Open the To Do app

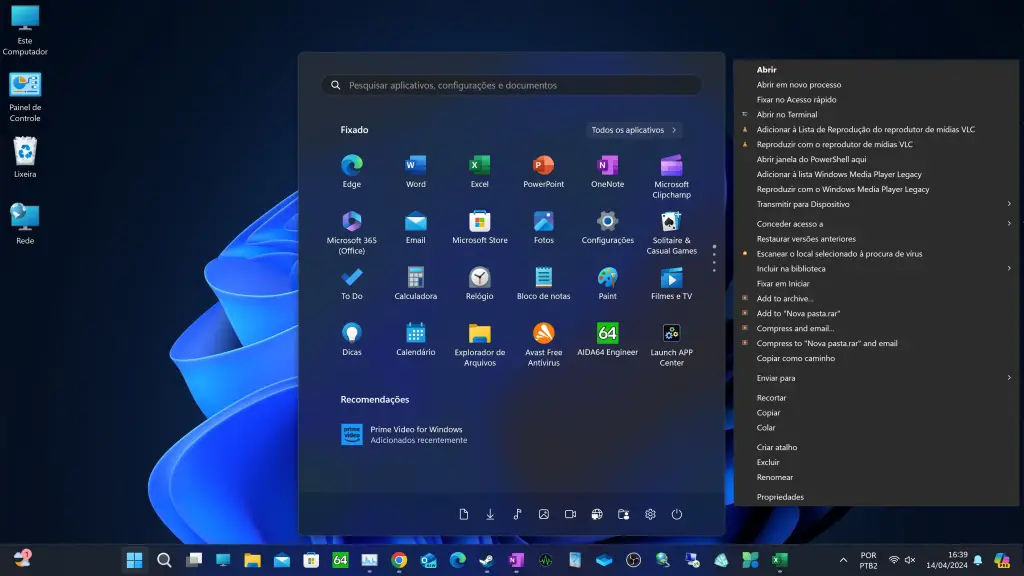point(351,283)
